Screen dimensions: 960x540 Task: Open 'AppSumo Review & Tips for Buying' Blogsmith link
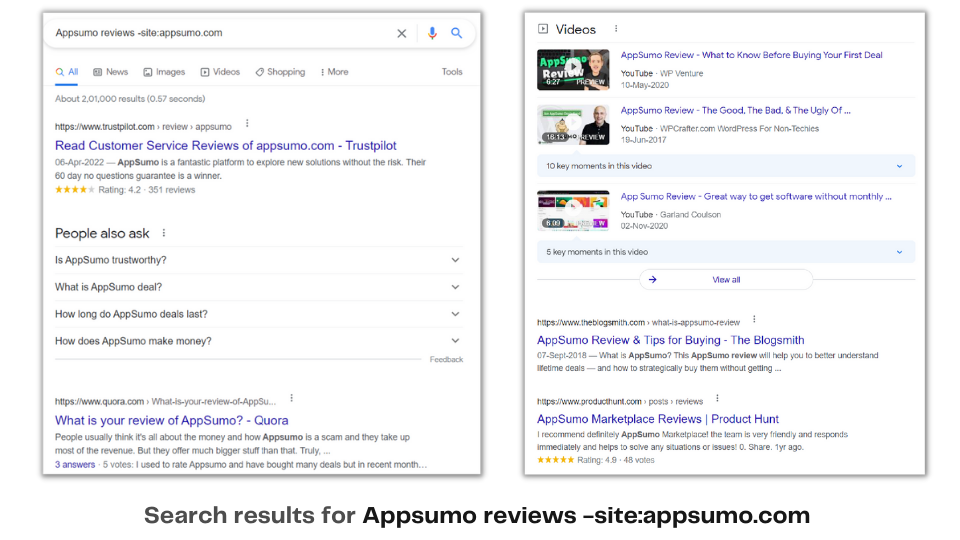[670, 340]
